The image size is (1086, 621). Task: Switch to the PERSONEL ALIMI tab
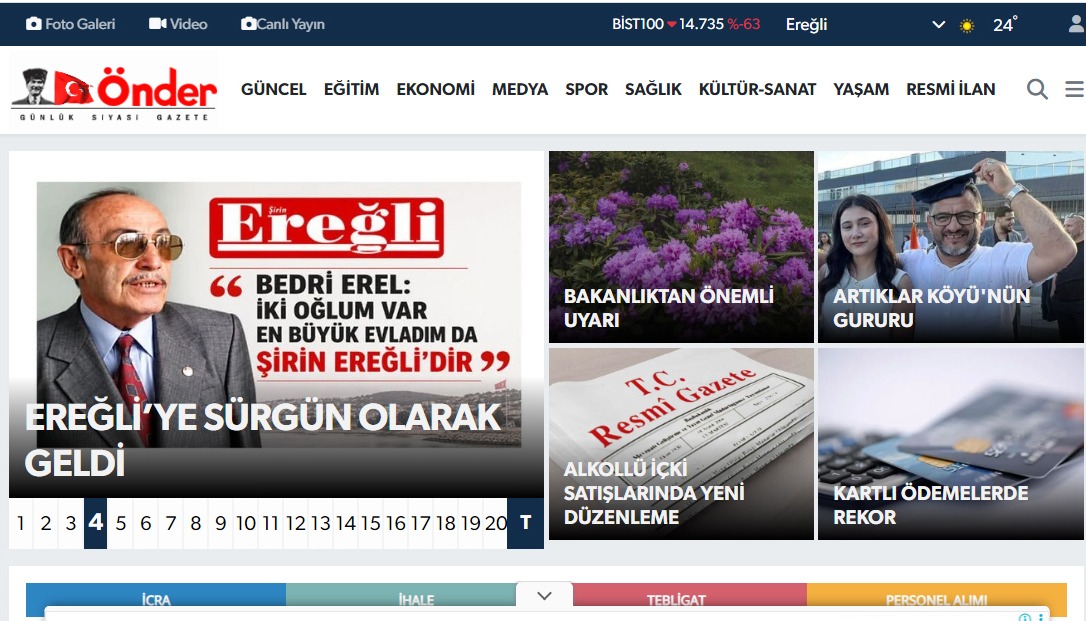tap(936, 599)
